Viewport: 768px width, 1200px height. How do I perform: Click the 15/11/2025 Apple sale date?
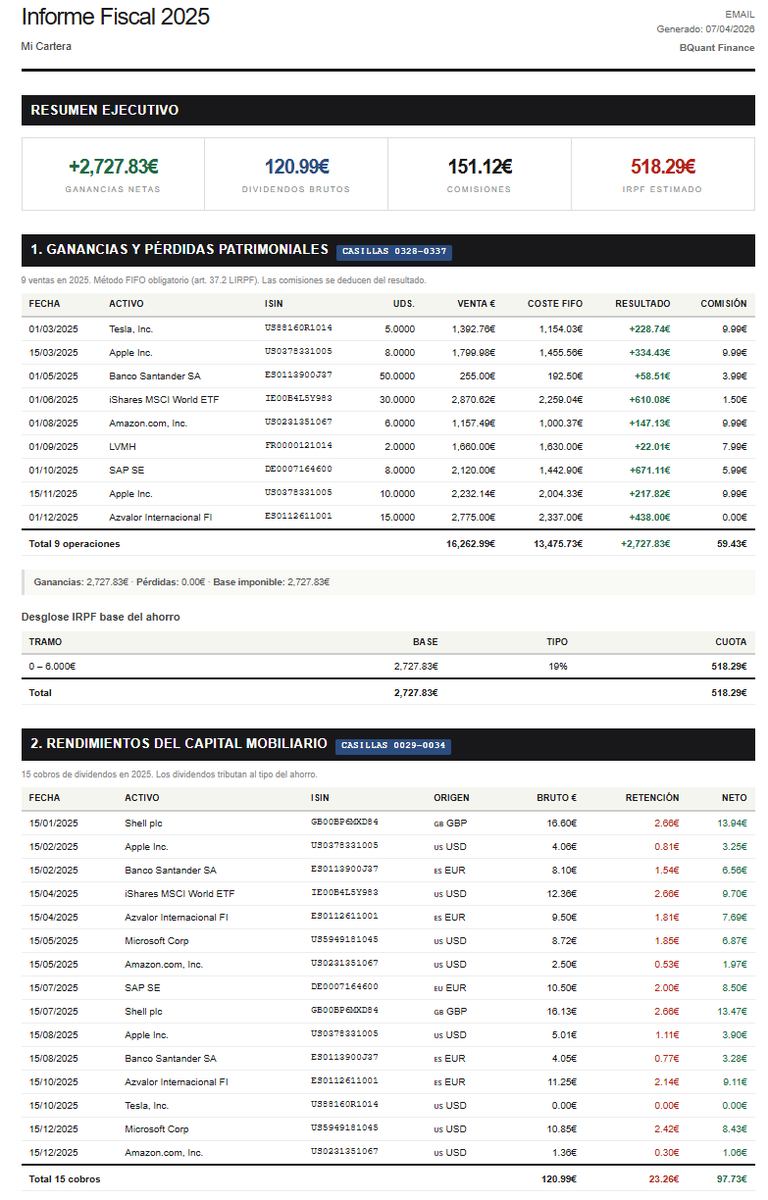pyautogui.click(x=52, y=493)
